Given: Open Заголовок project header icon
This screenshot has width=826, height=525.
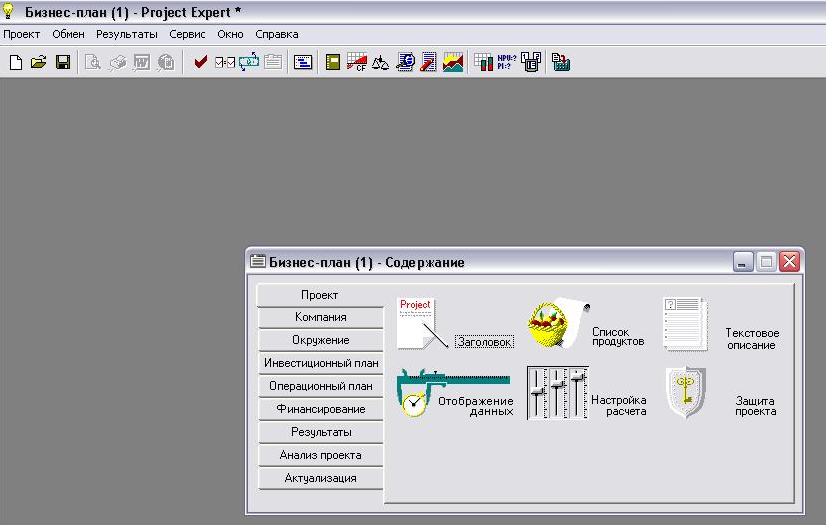Looking at the screenshot, I should tap(421, 323).
